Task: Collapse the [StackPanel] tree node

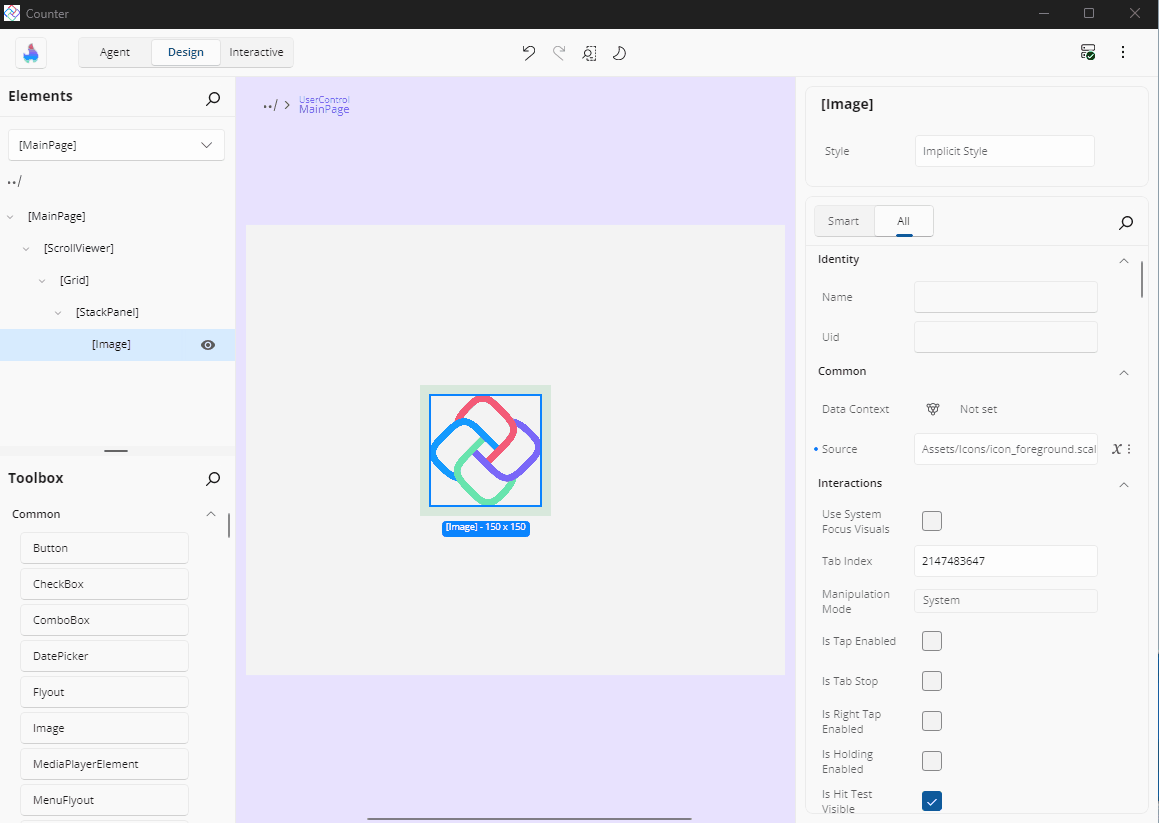Action: click(59, 313)
